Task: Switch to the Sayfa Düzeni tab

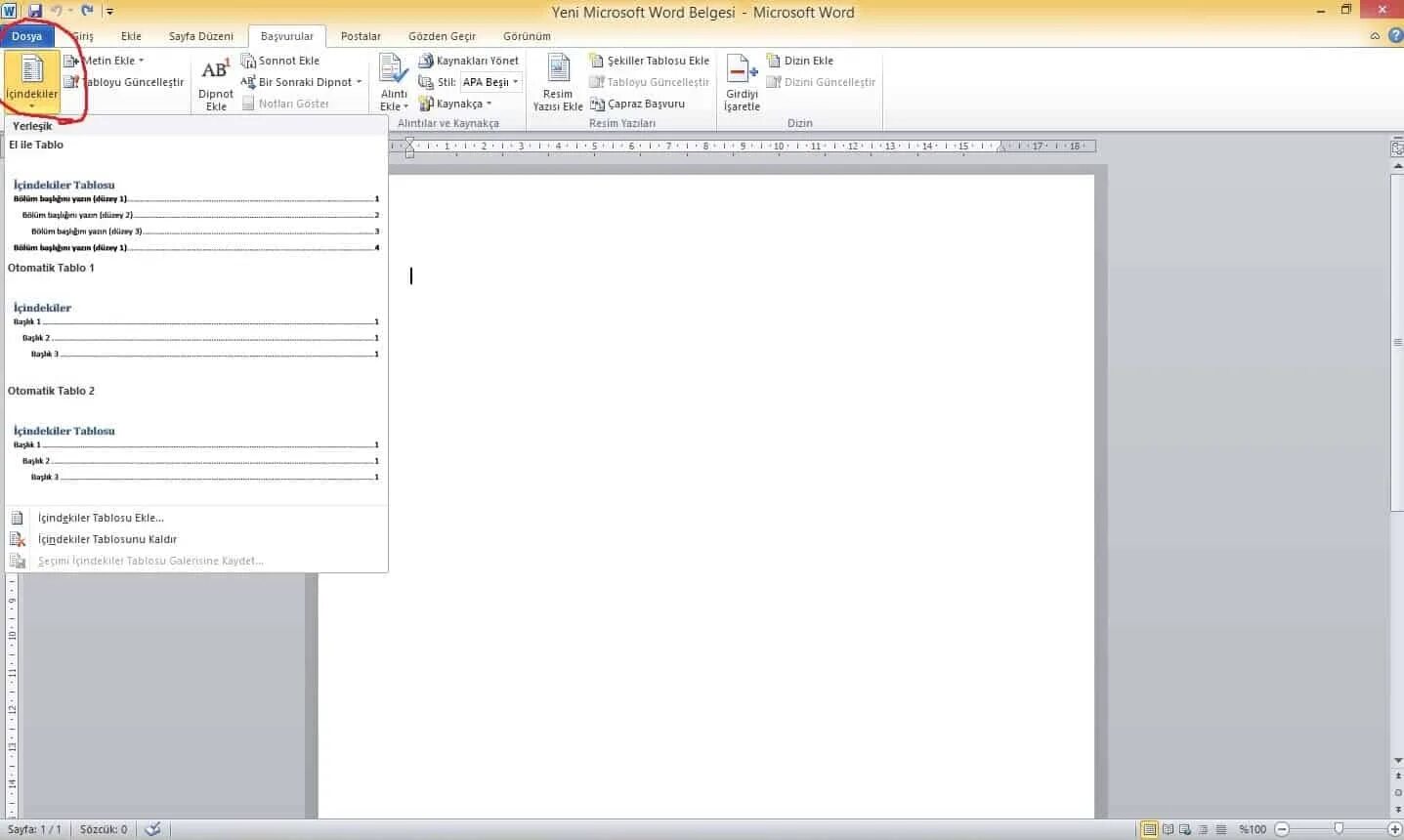Action: pyautogui.click(x=200, y=36)
